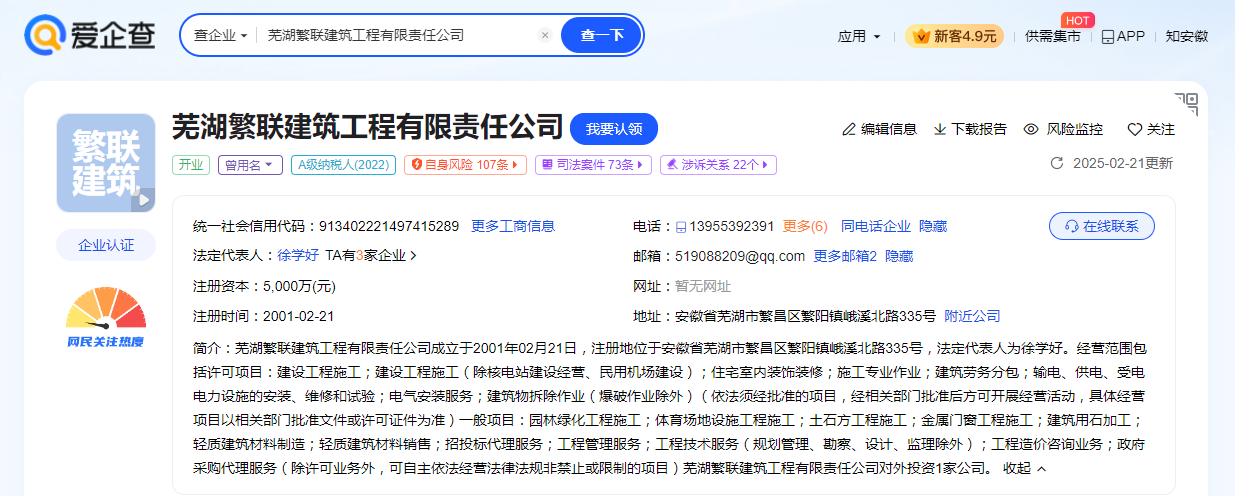The height and width of the screenshot is (496, 1235).
Task: Expand the 司法案件 73条 tag
Action: pos(594,165)
